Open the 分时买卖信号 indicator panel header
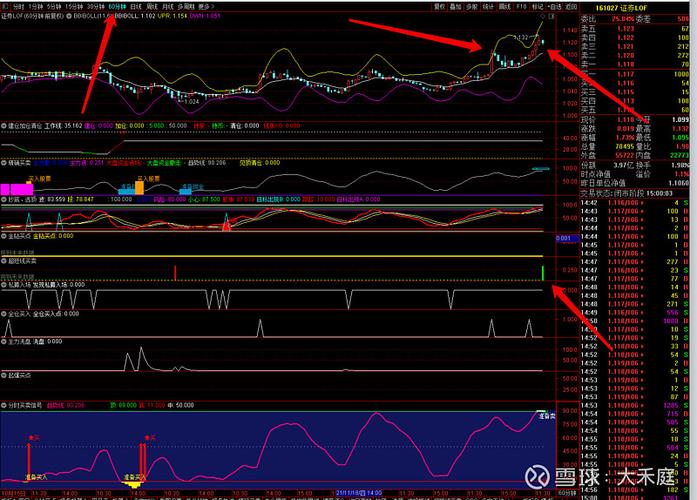Image resolution: width=697 pixels, height=500 pixels. pyautogui.click(x=25, y=405)
